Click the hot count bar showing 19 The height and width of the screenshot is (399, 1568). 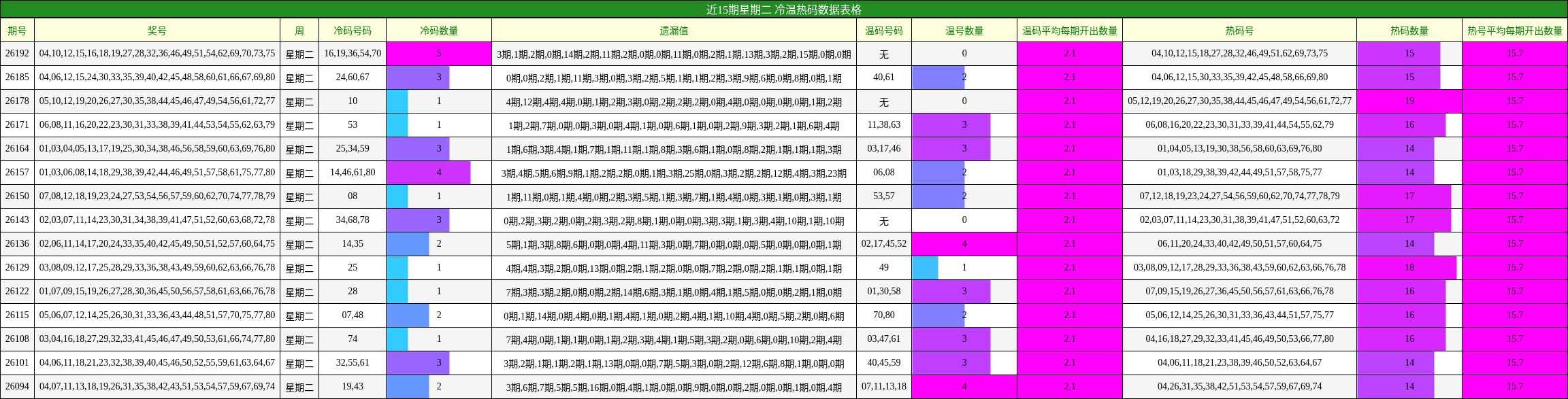point(1409,101)
